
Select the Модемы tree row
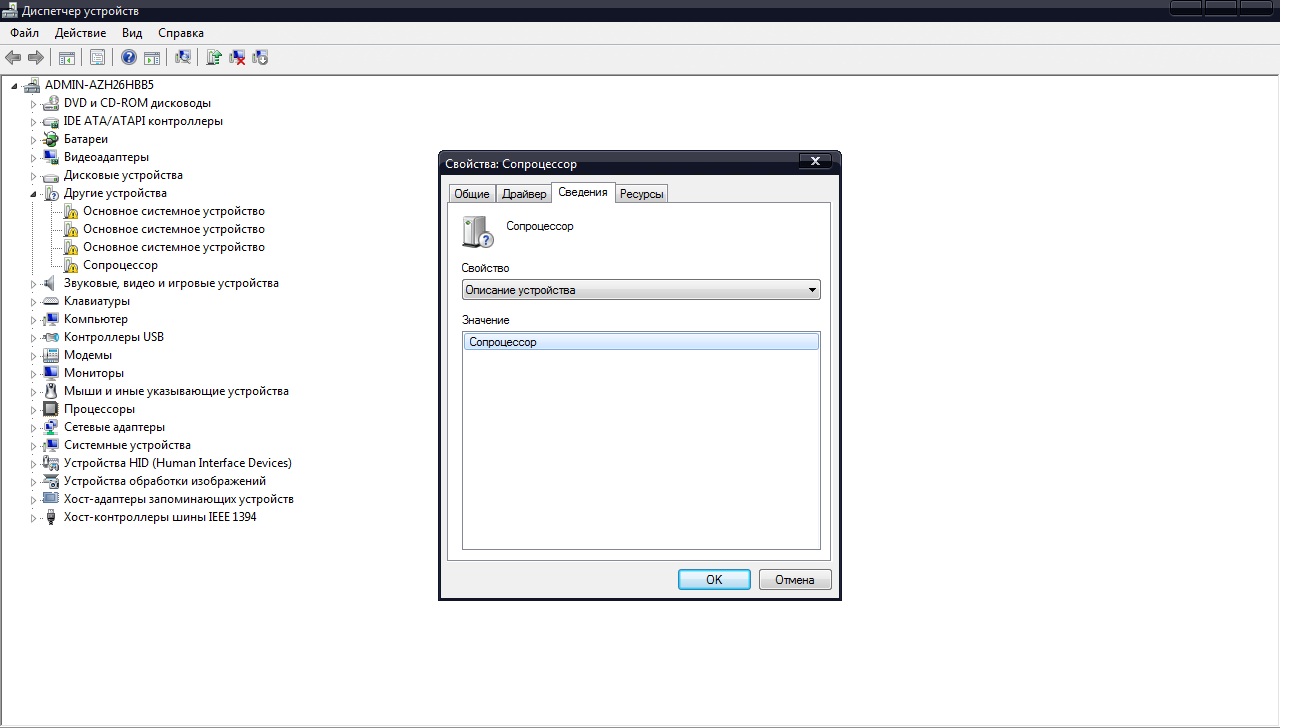[88, 355]
